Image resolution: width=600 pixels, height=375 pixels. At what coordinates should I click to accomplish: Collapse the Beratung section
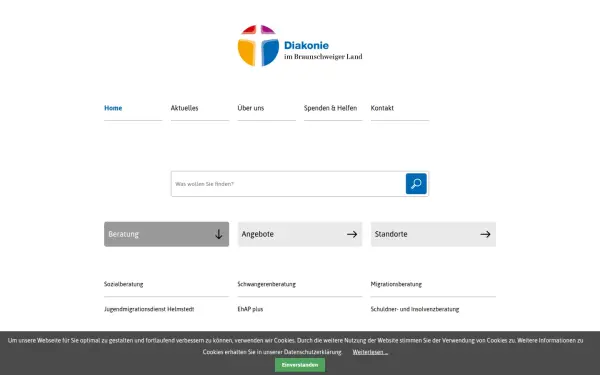click(166, 234)
